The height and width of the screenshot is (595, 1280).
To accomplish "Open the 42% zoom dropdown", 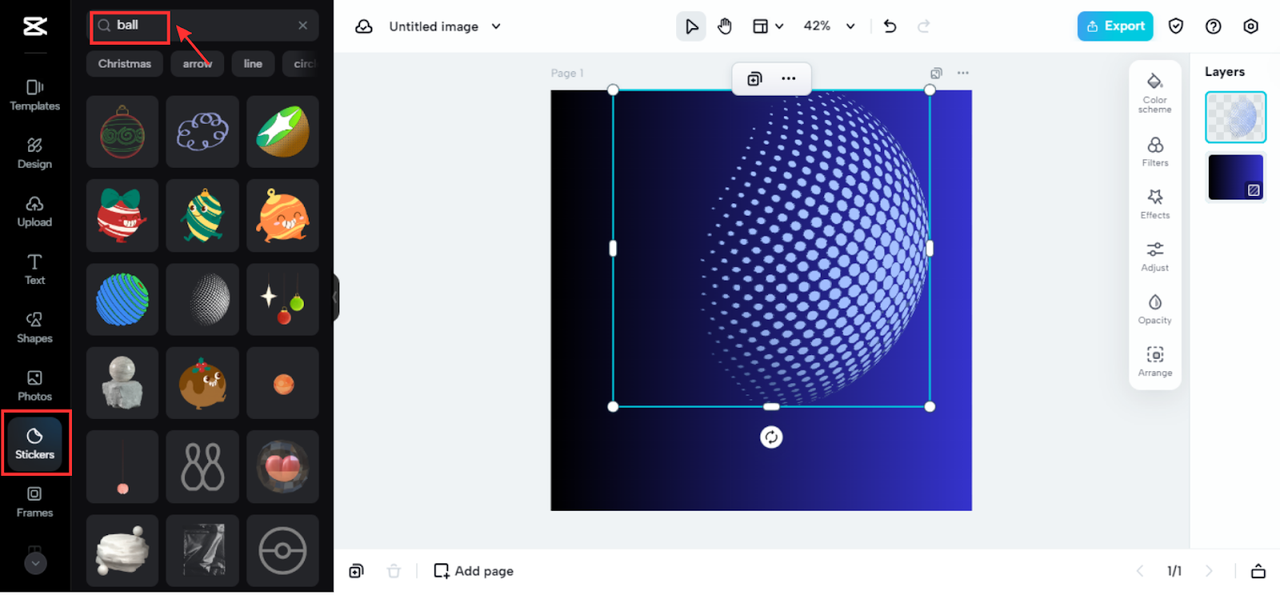I will pyautogui.click(x=830, y=26).
